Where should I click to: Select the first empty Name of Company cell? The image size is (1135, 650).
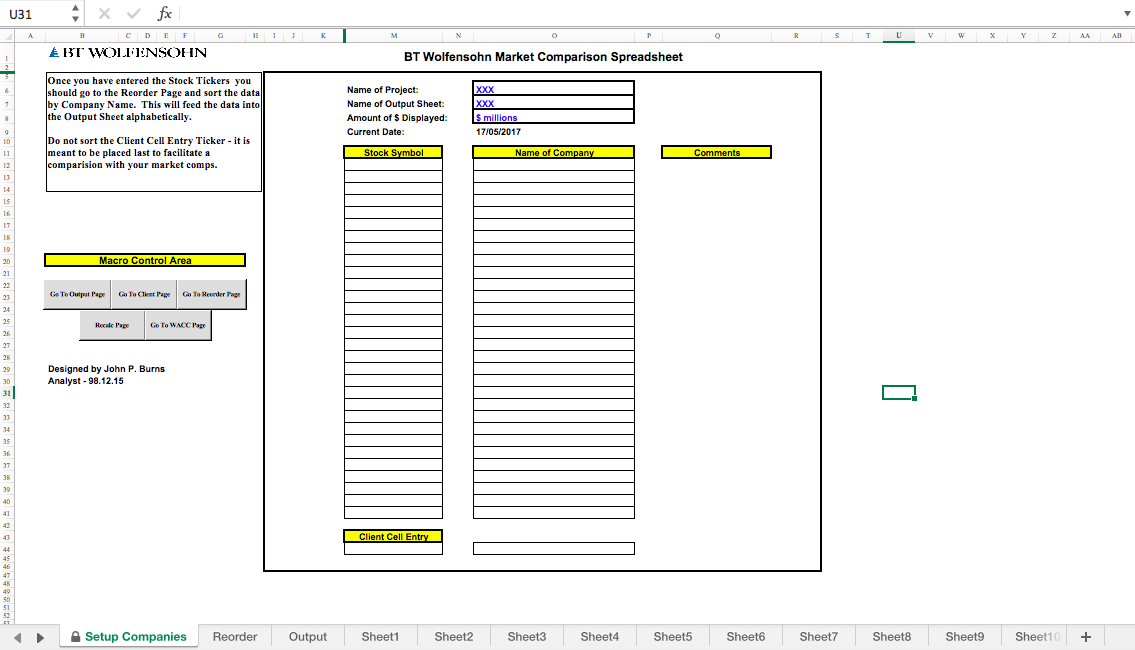(554, 165)
